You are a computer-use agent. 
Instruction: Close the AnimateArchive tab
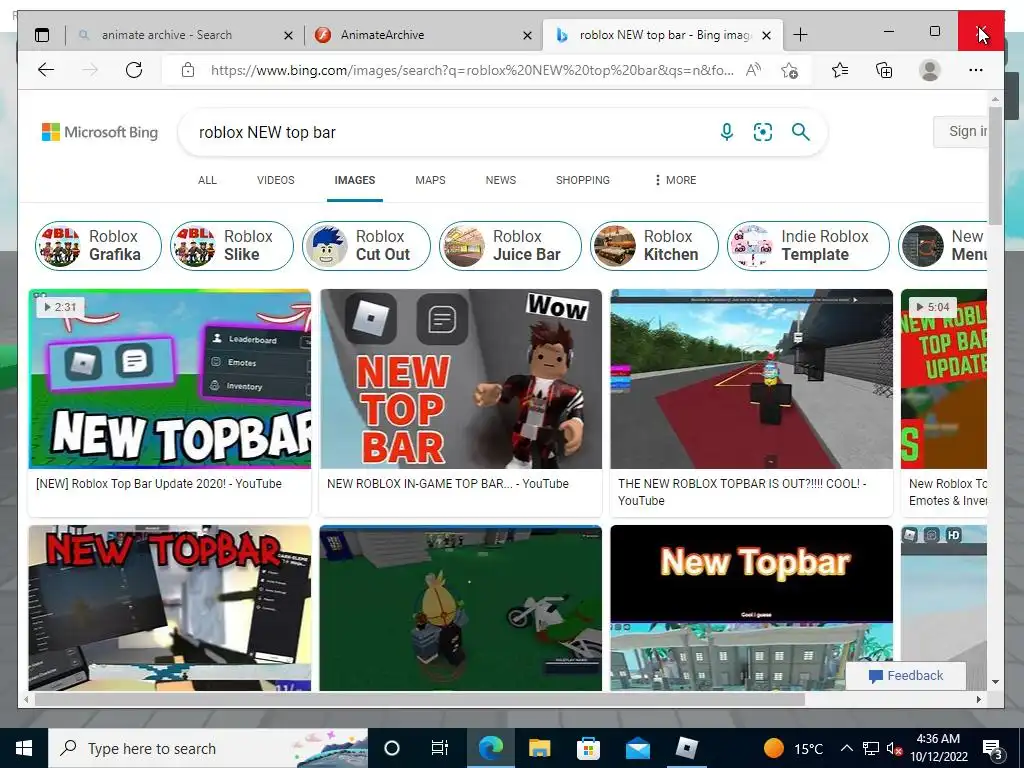point(528,35)
